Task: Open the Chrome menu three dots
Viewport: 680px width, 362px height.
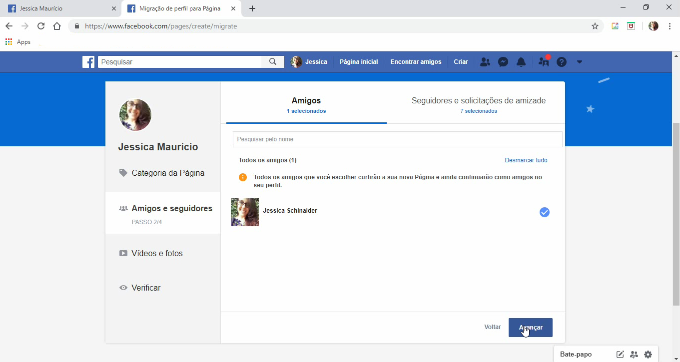Action: tap(670, 26)
